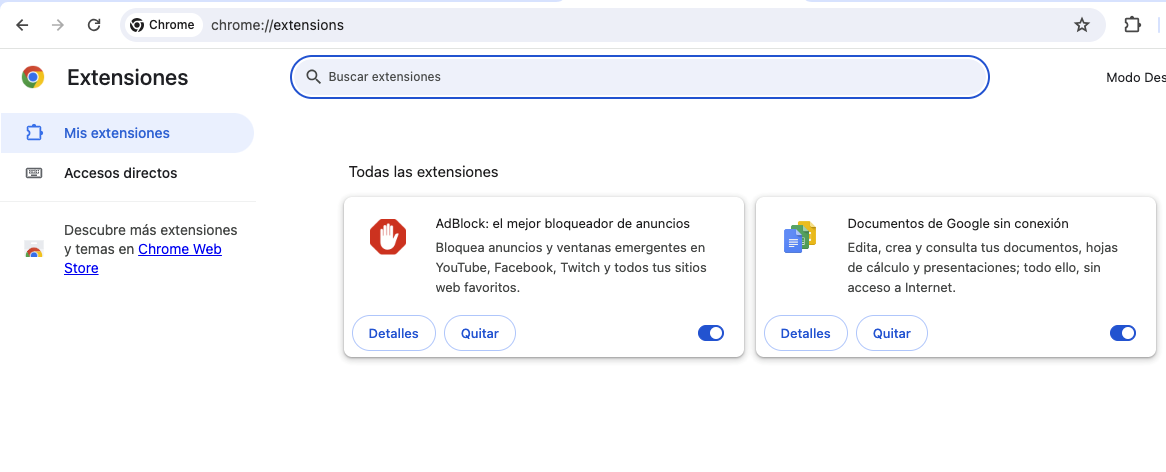Show Detalles for Documentos de Google

(805, 333)
